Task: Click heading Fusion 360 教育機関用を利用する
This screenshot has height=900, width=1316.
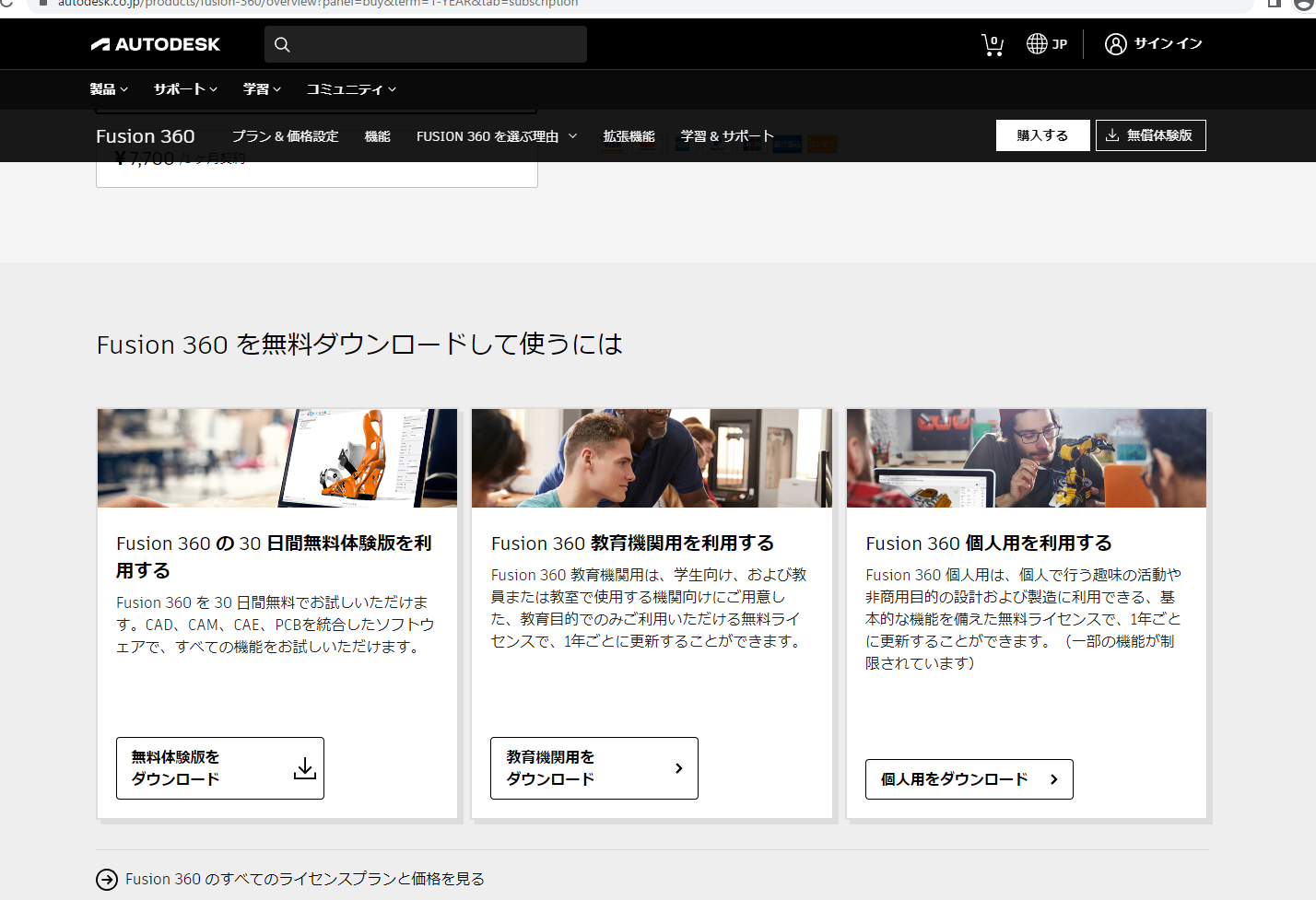Action: 632,544
